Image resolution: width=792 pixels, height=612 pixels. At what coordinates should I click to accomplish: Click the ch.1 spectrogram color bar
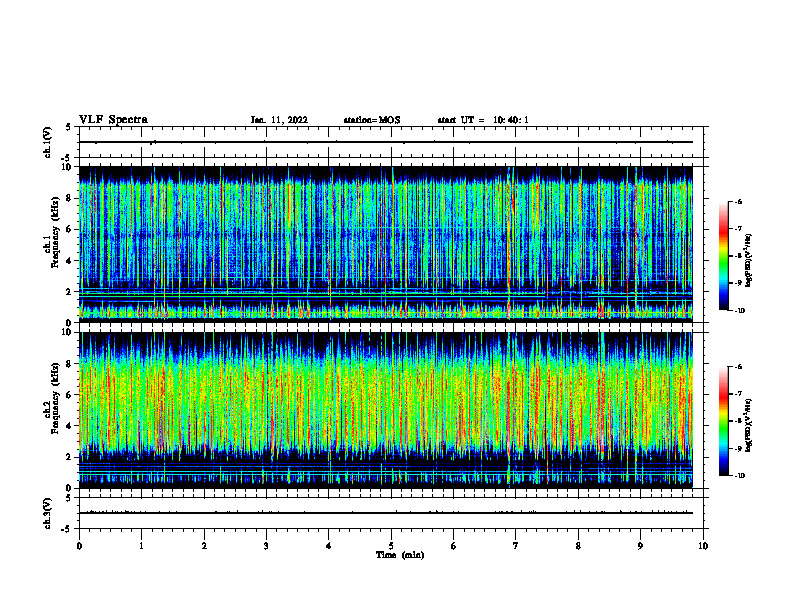pyautogui.click(x=723, y=256)
